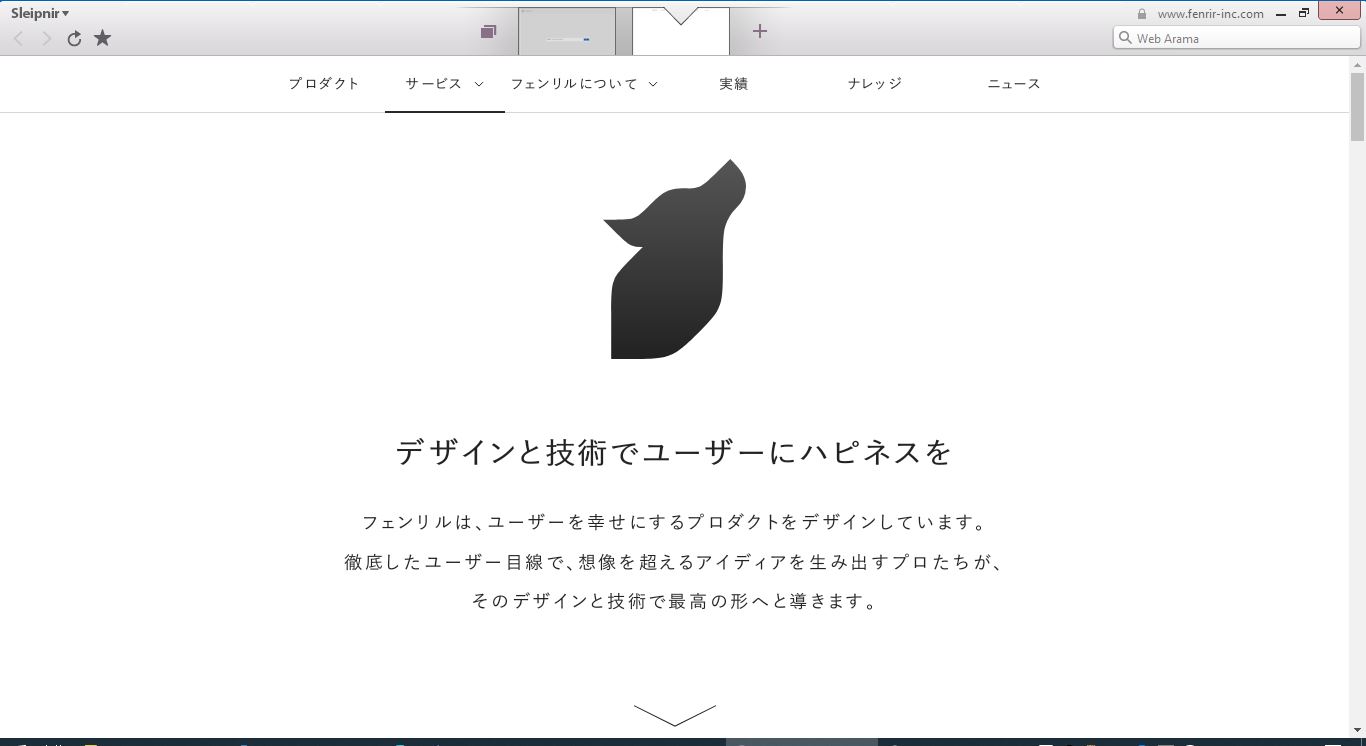1366x746 pixels.
Task: Click the padlock security icon
Action: click(x=1142, y=14)
